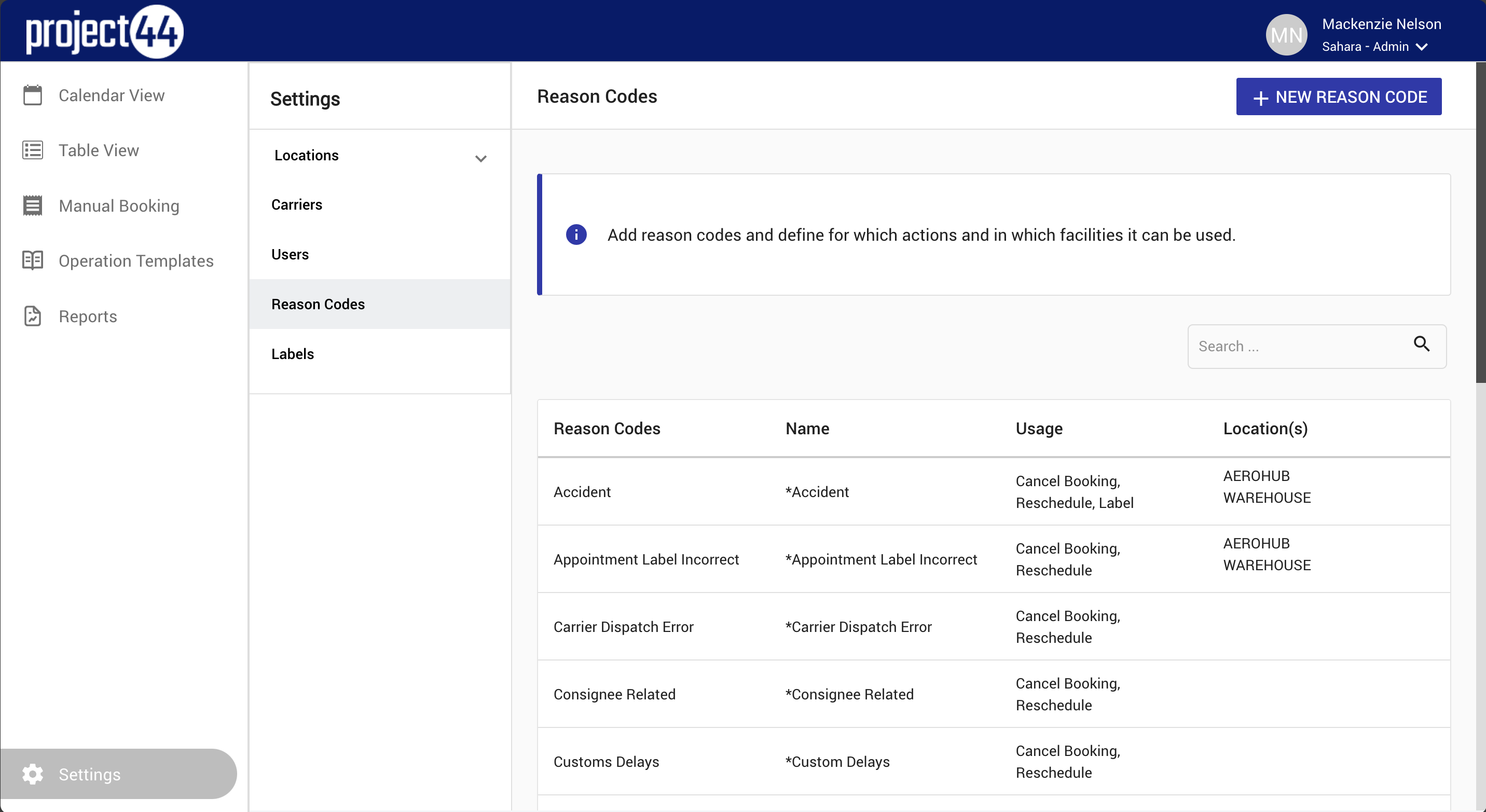Click *Appointment Label Incorrect name cell
Screen dimensions: 1486x812
[881, 559]
